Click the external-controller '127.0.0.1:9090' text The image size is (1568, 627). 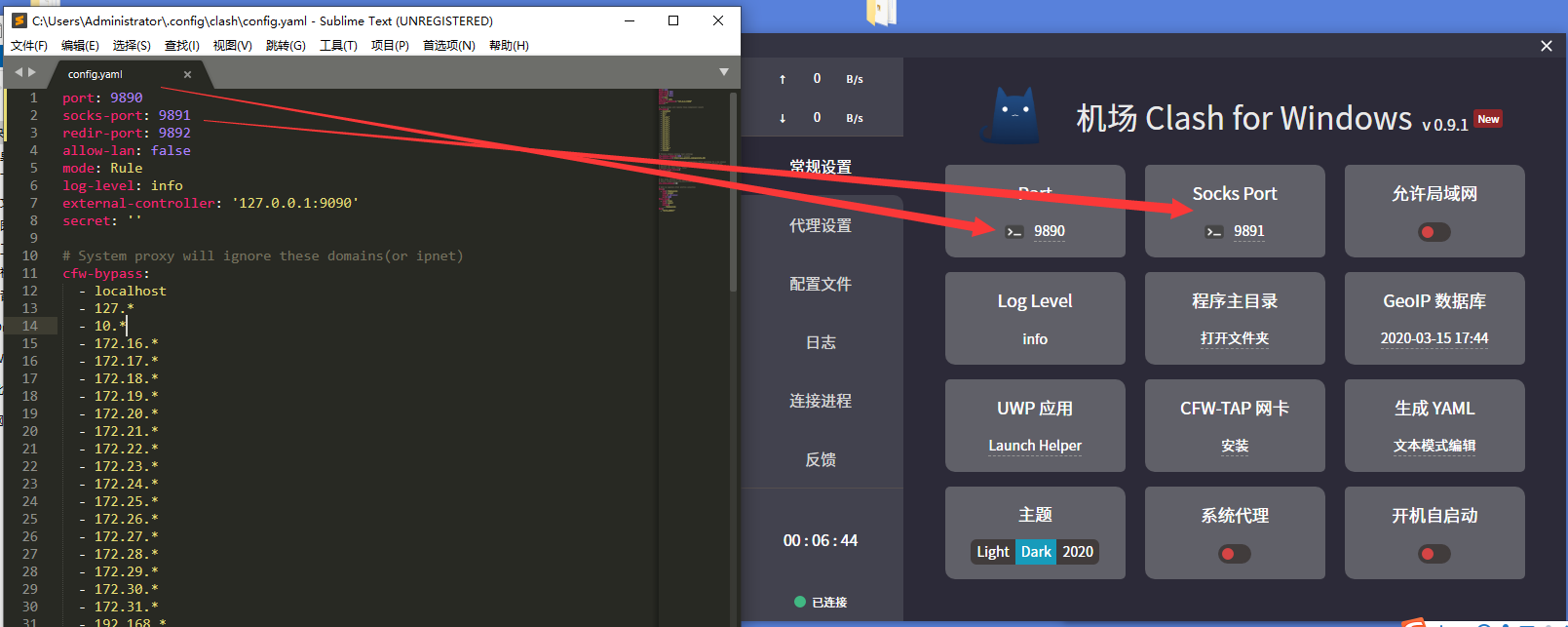point(295,203)
